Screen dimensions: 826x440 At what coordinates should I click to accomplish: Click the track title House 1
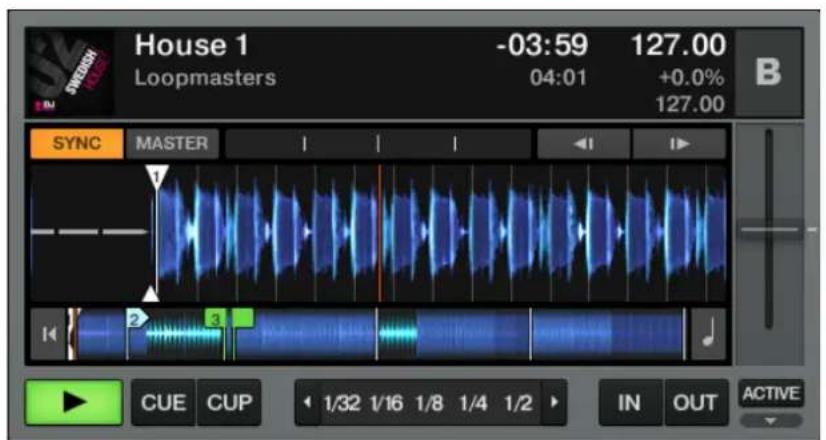[x=191, y=45]
